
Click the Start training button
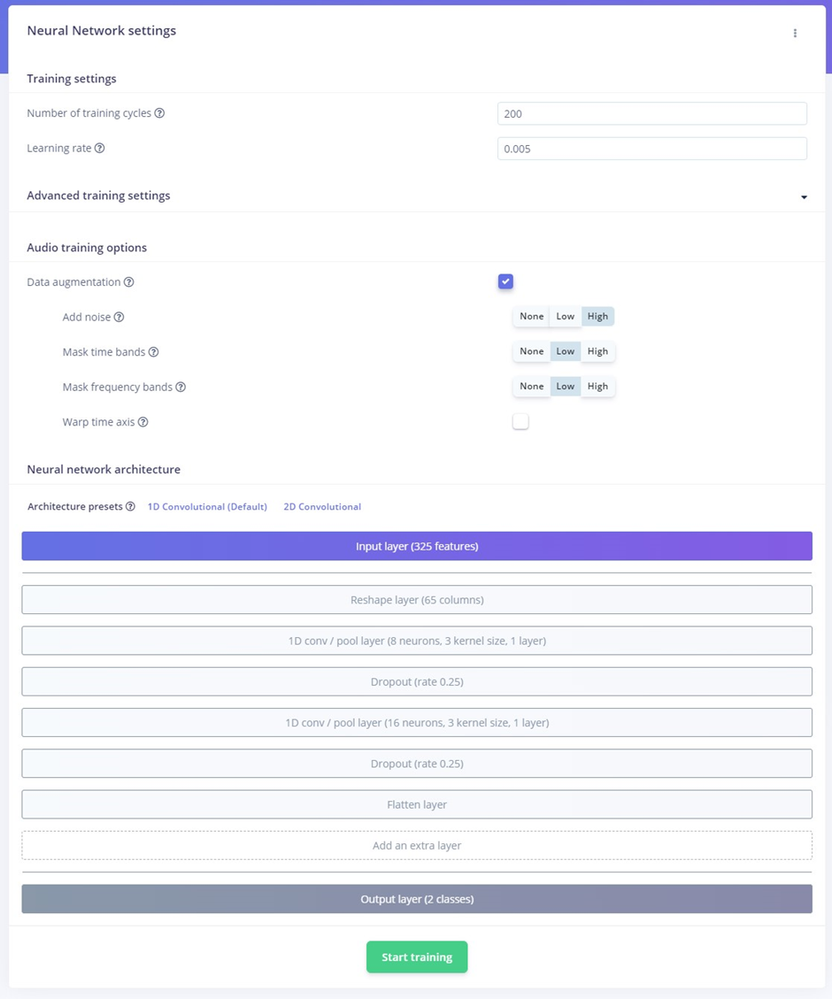[416, 956]
